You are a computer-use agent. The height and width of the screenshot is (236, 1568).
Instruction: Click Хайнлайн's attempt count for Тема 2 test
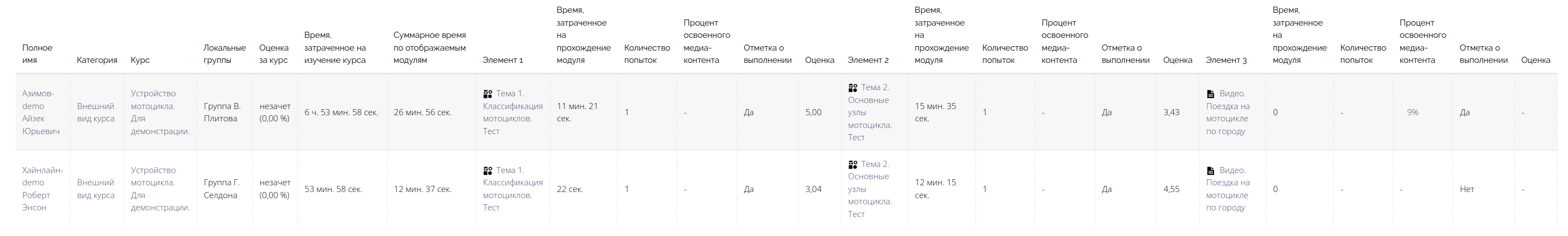pos(984,189)
